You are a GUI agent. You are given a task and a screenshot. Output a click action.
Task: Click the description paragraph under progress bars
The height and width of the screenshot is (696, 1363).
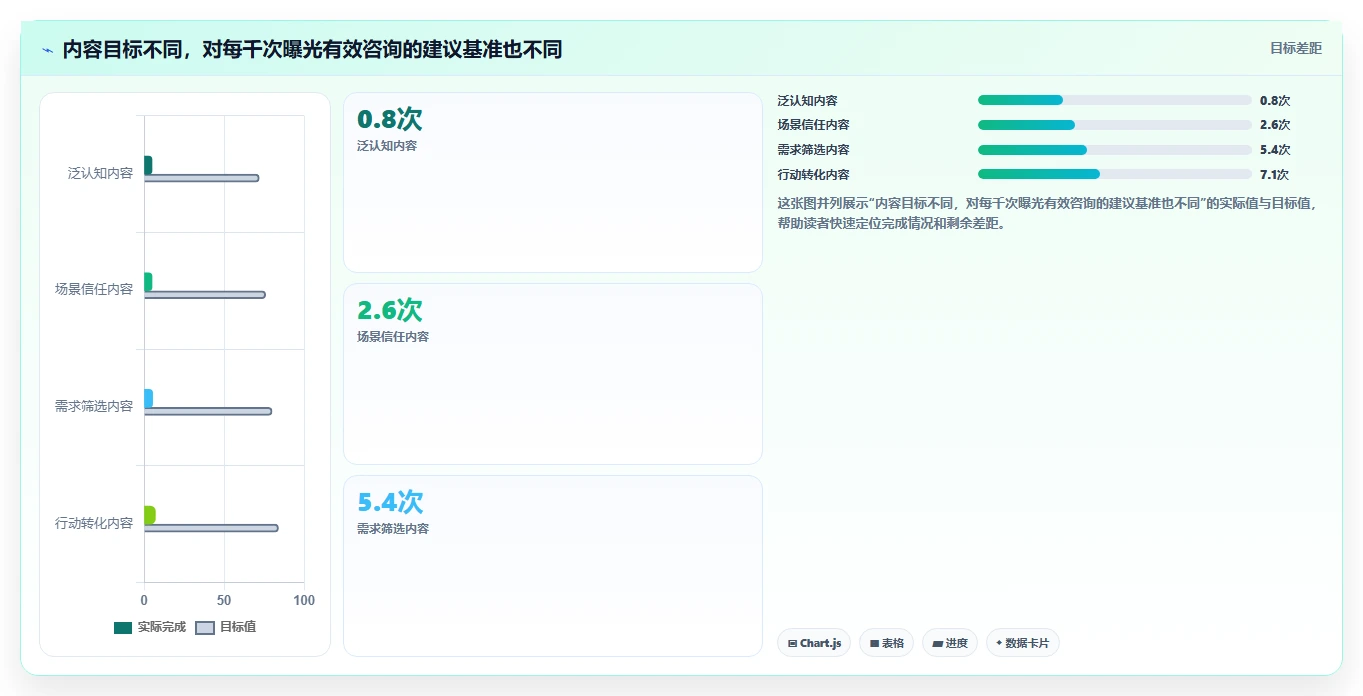tap(1050, 213)
